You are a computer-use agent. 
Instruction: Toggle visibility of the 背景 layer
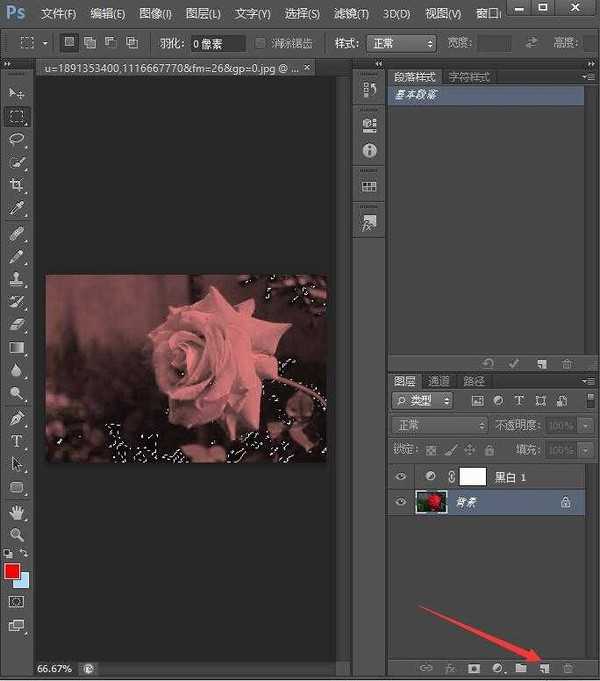click(x=401, y=503)
